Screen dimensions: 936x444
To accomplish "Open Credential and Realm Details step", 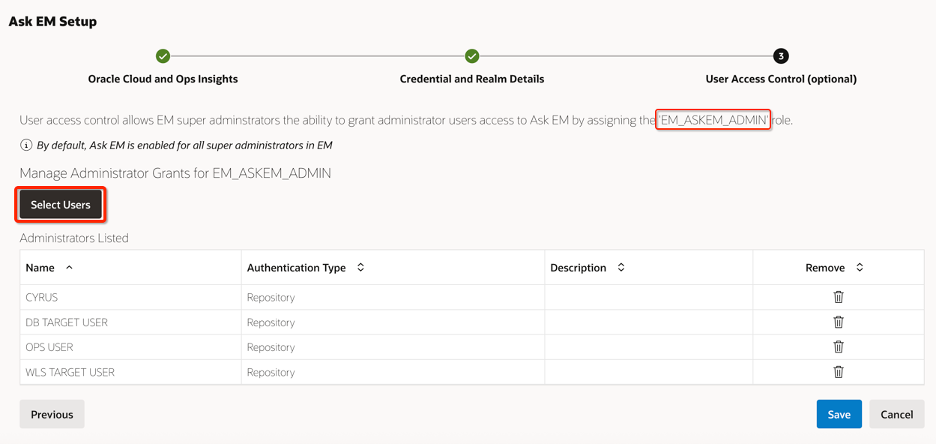I will click(472, 79).
